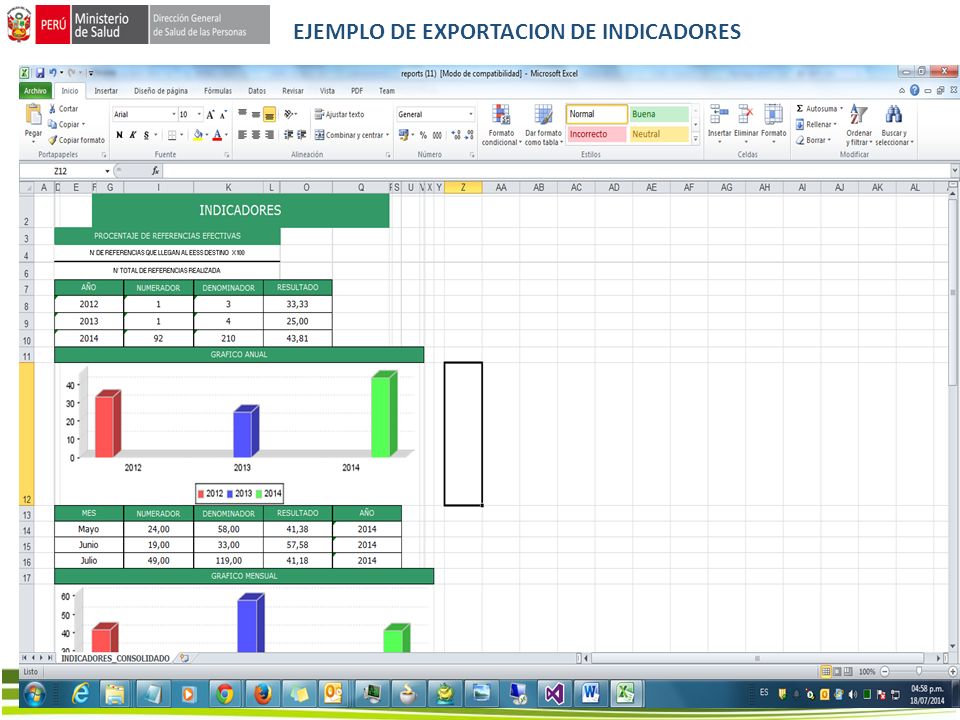Toggle align text right button
The height and width of the screenshot is (720, 960).
point(269,135)
